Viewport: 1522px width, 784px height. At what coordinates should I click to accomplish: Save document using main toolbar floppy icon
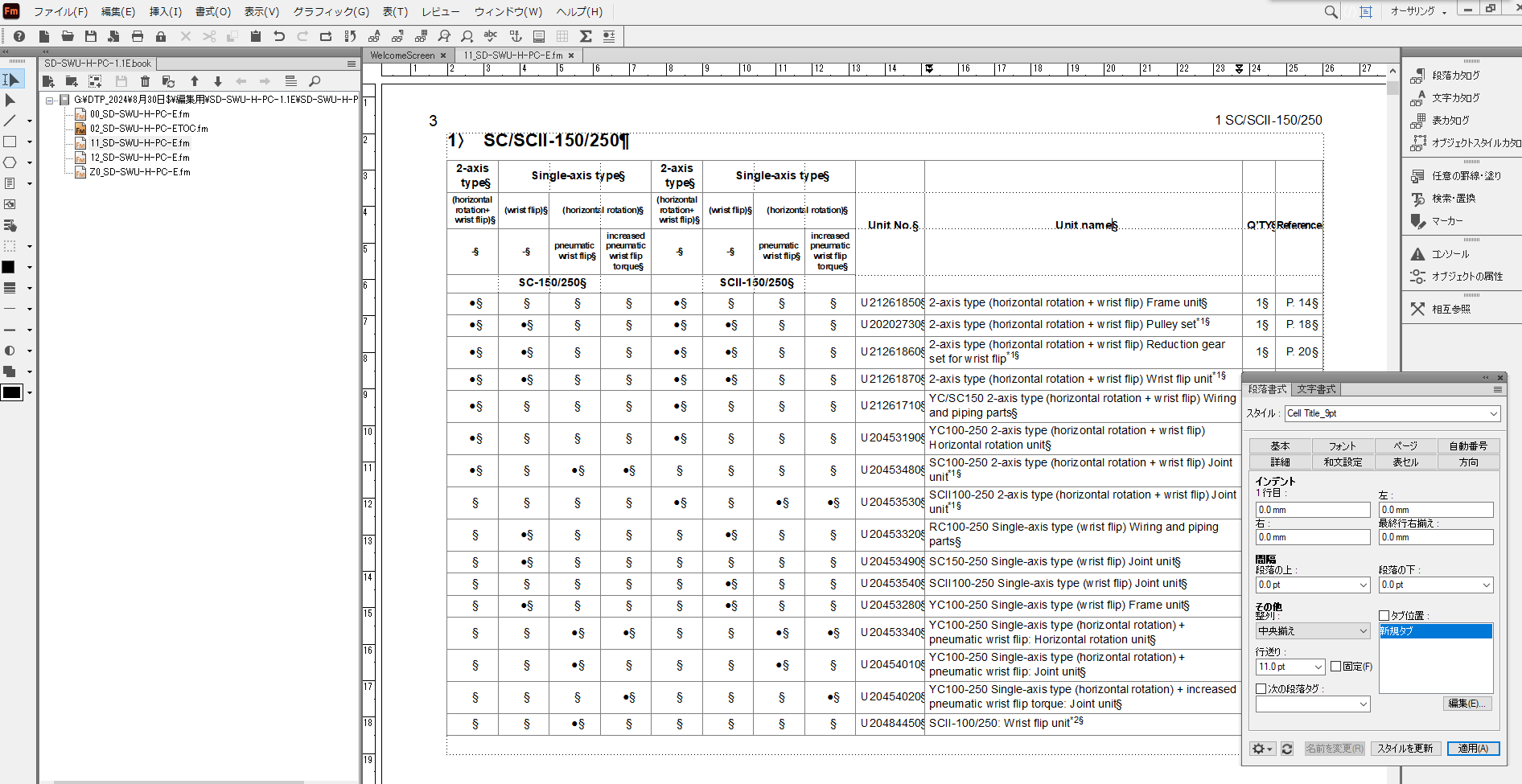[x=91, y=36]
